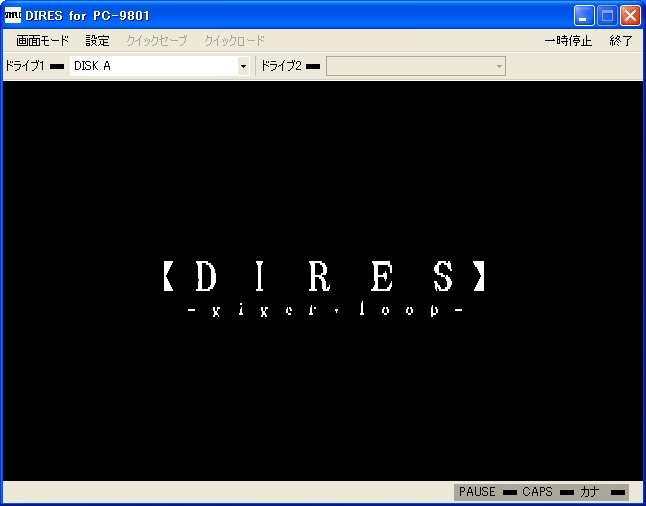Click the ドライブ2 access indicator lamp

coord(313,66)
